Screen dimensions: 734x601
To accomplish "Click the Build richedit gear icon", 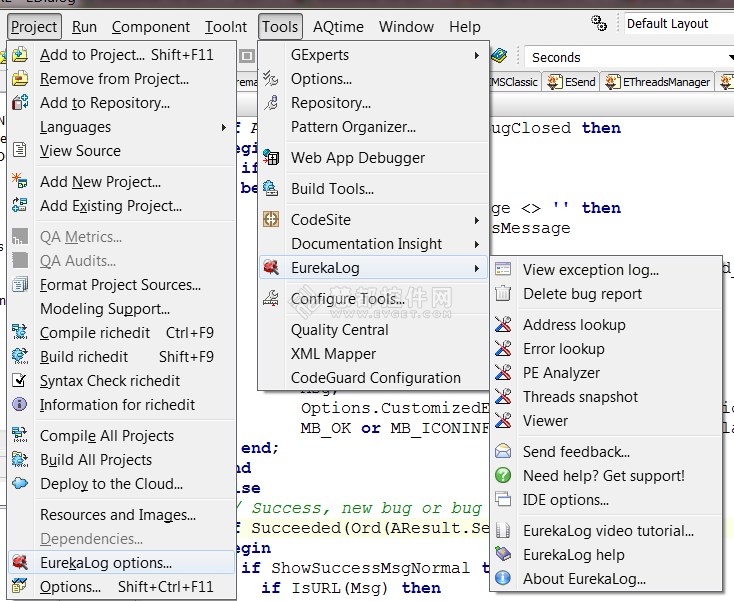I will 20,356.
